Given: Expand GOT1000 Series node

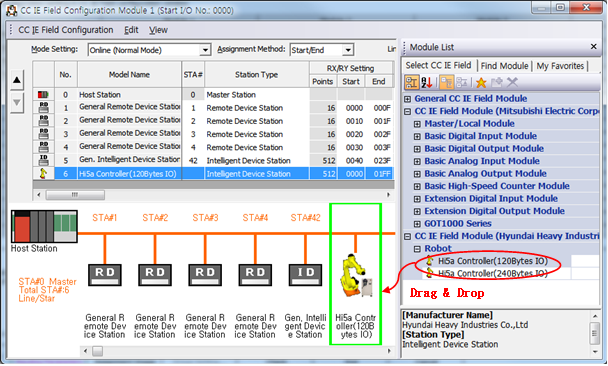Looking at the screenshot, I should pyautogui.click(x=417, y=224).
